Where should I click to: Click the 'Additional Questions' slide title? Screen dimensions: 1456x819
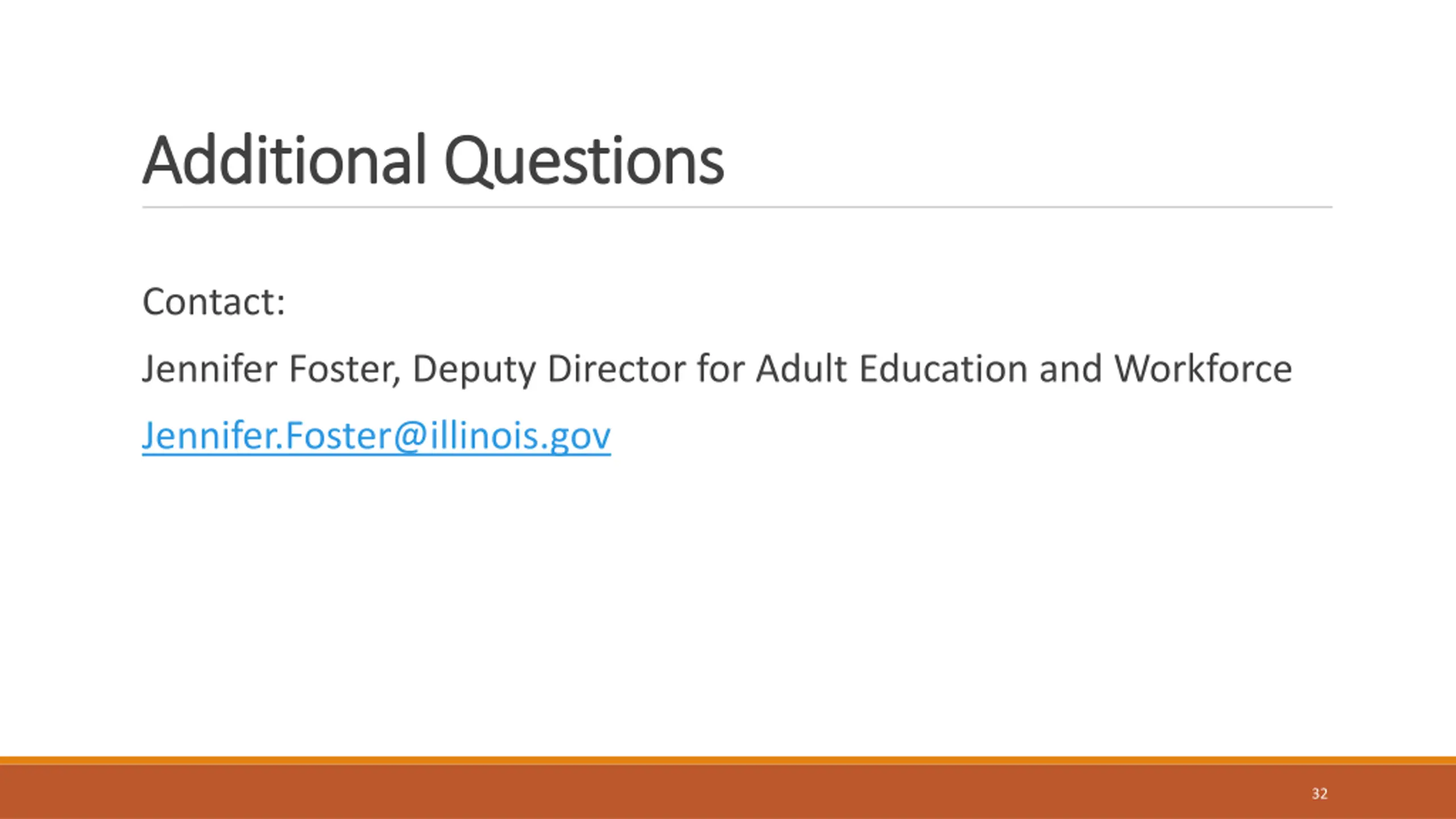click(x=433, y=160)
